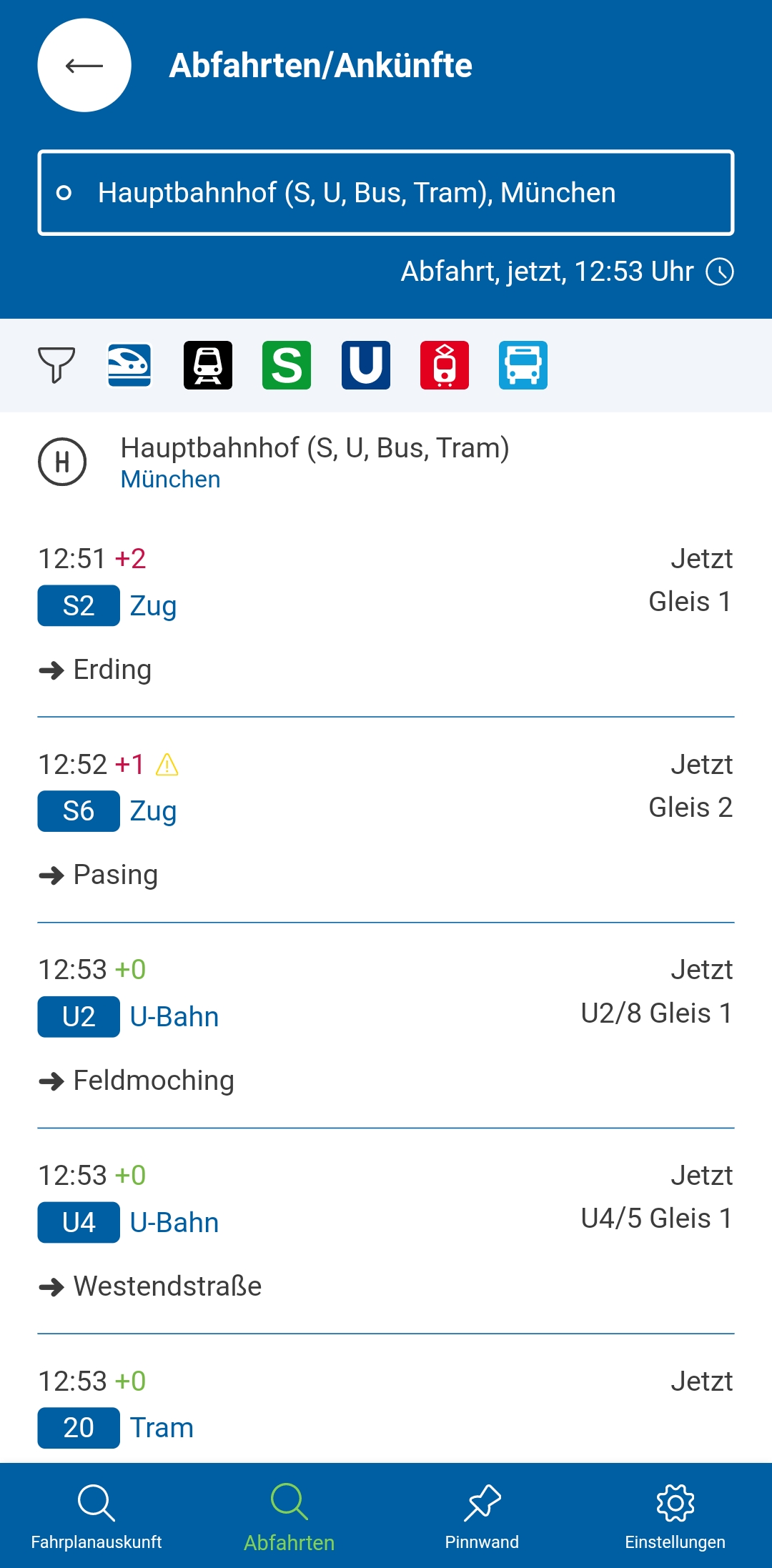Select U4 train to Westendstraße
Viewport: 772px width, 1568px height.
tap(386, 1231)
